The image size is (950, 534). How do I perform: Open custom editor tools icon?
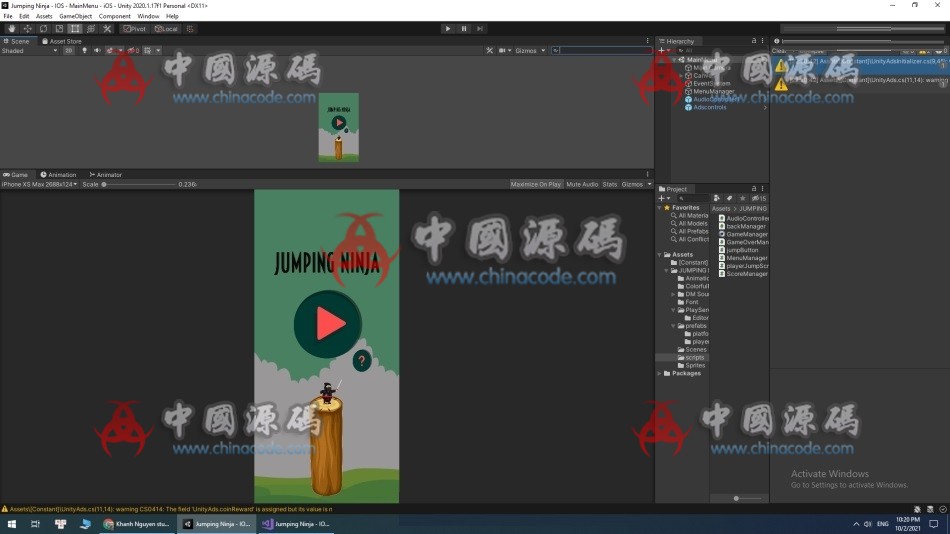click(107, 28)
